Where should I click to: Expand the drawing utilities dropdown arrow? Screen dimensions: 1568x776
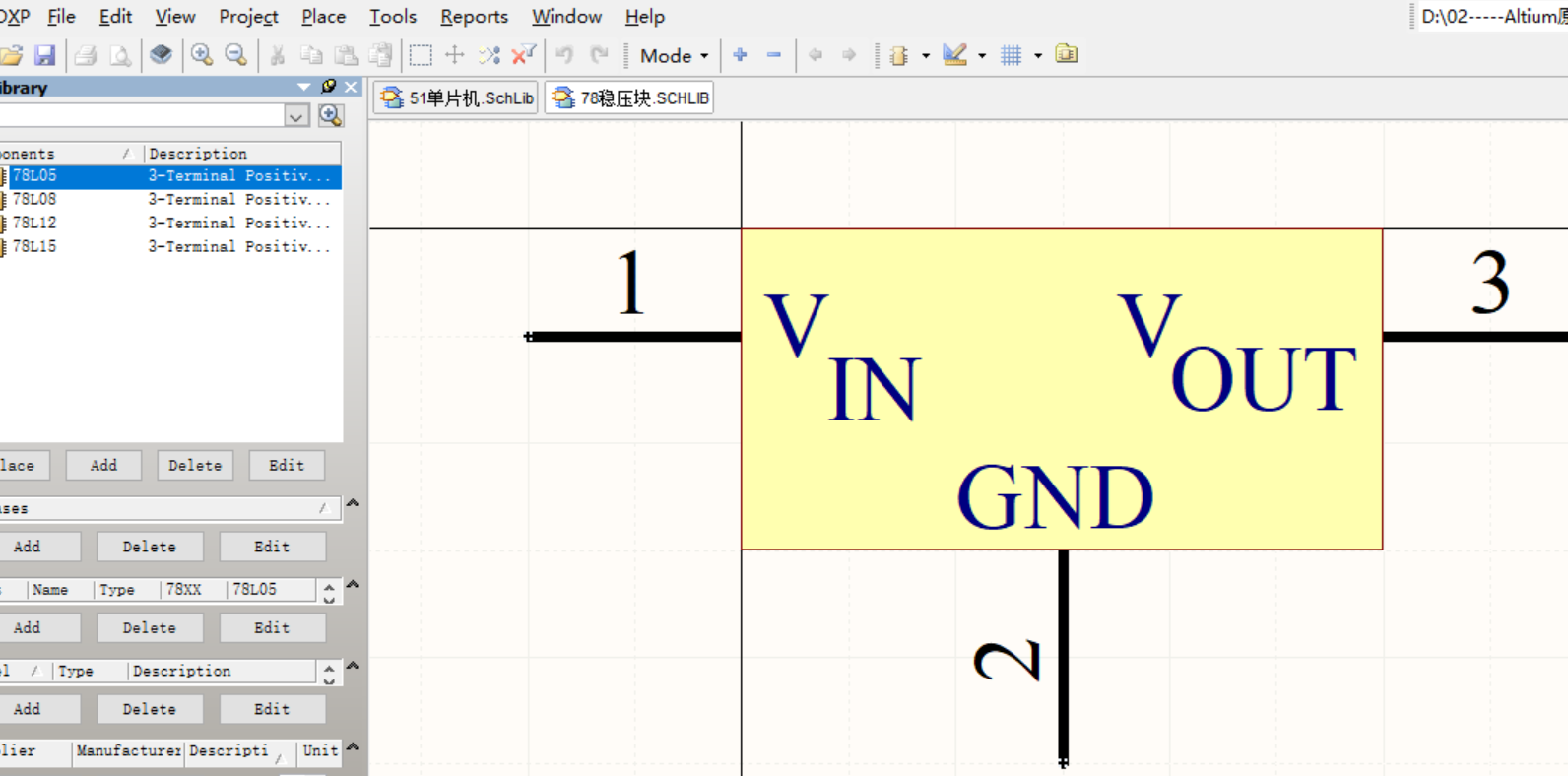(x=982, y=56)
